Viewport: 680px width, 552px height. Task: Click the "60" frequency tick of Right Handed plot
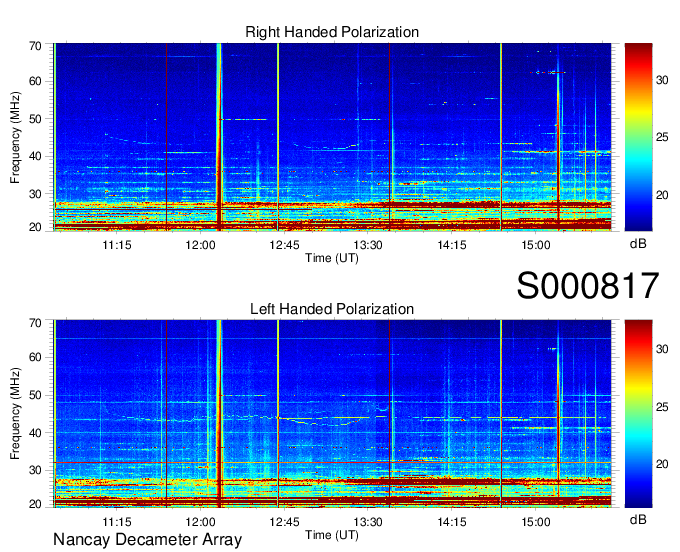(36, 82)
